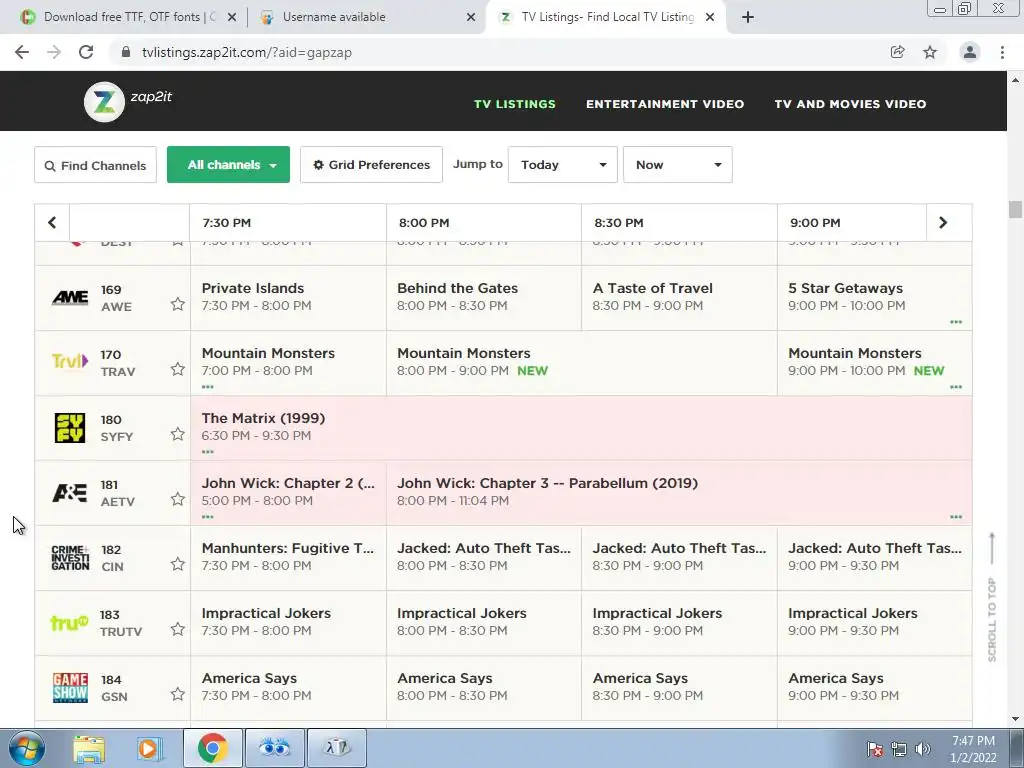This screenshot has height=768, width=1024.
Task: Expand dots under Mountain Monsters 9:00 PM
Action: (x=956, y=387)
